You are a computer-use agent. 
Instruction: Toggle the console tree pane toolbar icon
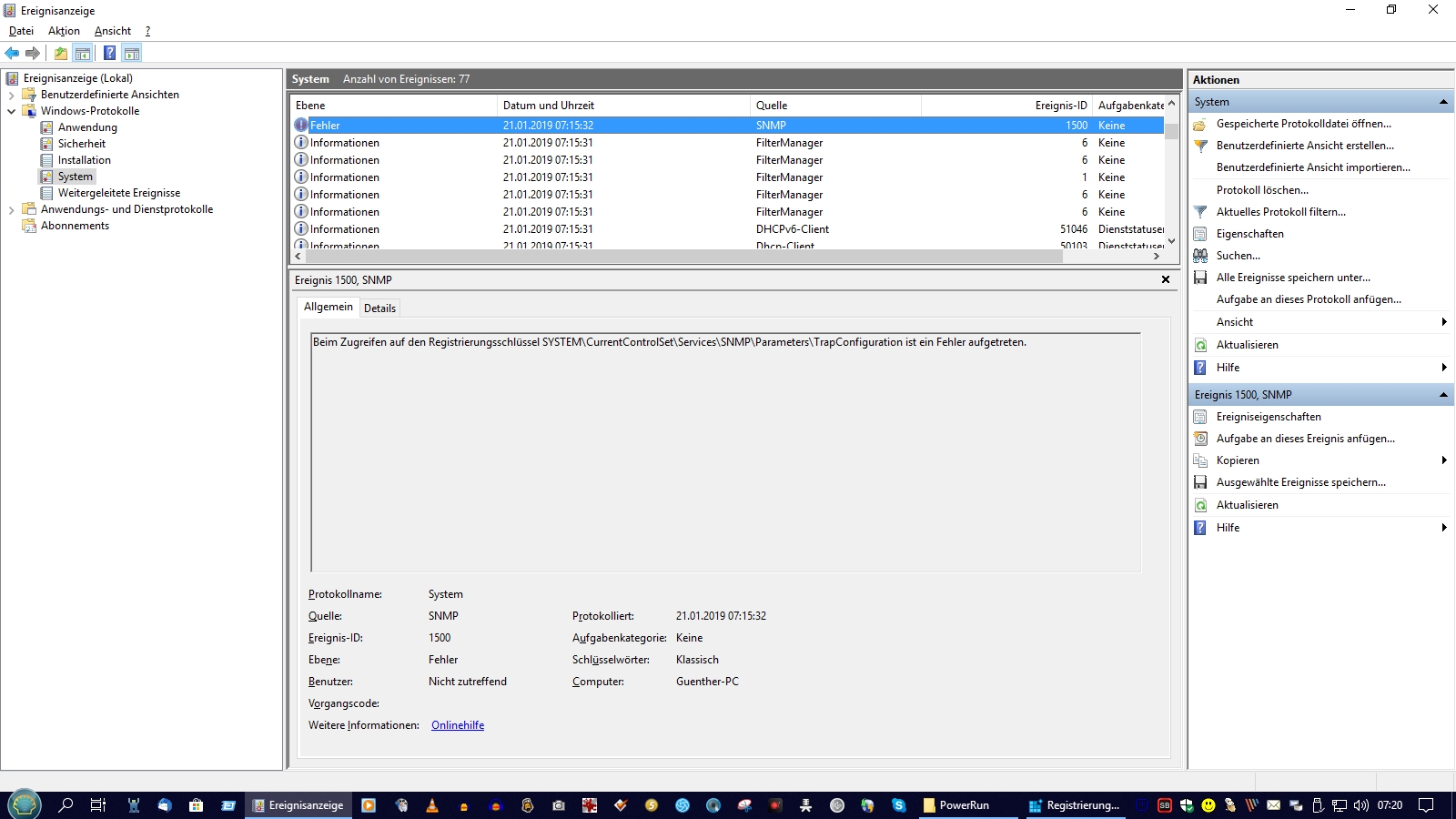[x=83, y=53]
